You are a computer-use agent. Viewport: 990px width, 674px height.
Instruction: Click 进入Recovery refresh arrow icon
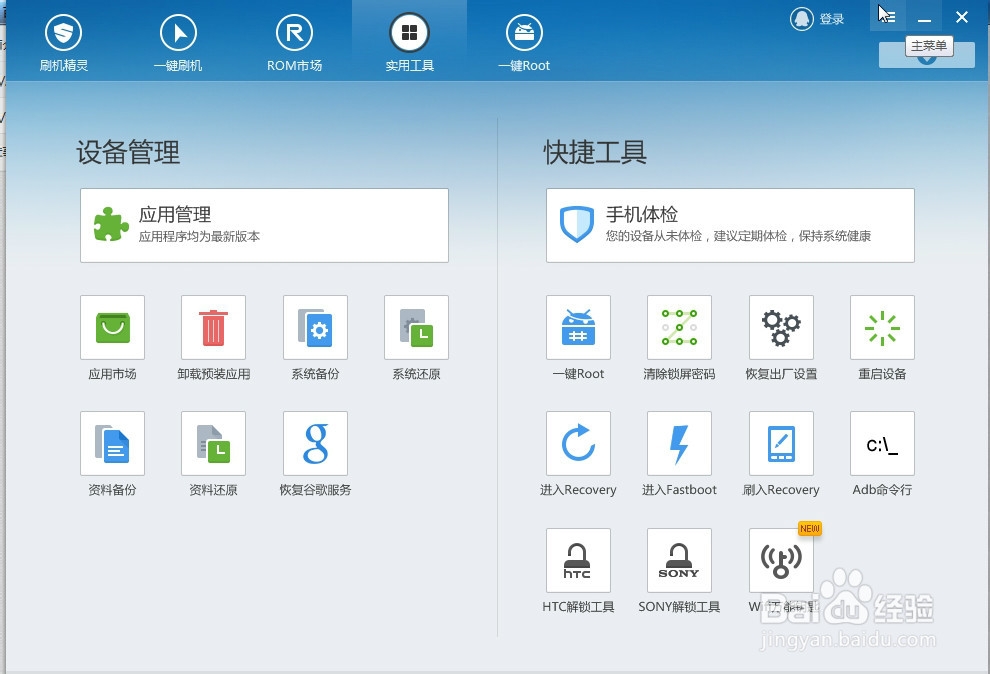pos(578,444)
